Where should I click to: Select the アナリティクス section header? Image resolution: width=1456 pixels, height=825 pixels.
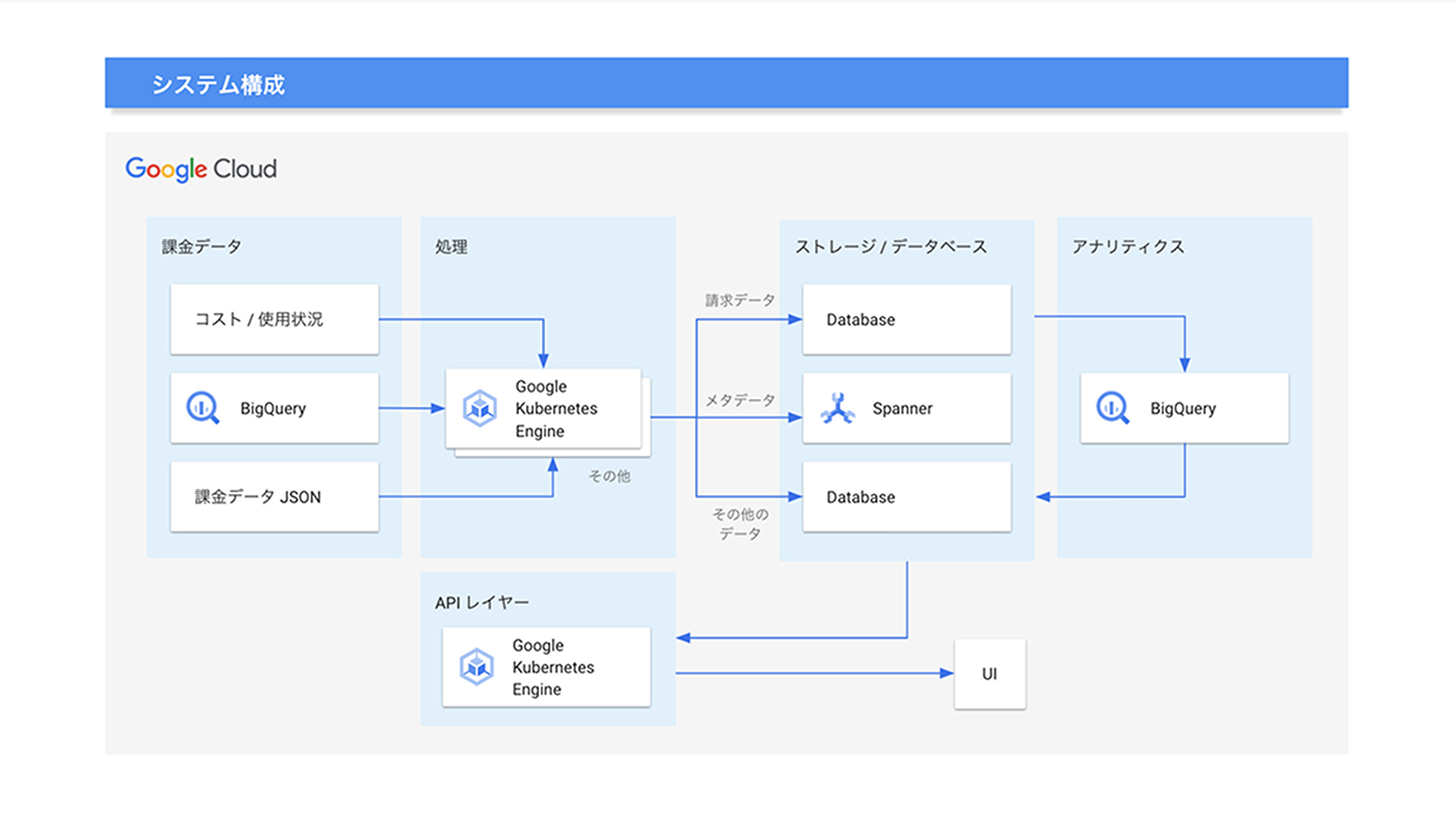(x=1129, y=247)
